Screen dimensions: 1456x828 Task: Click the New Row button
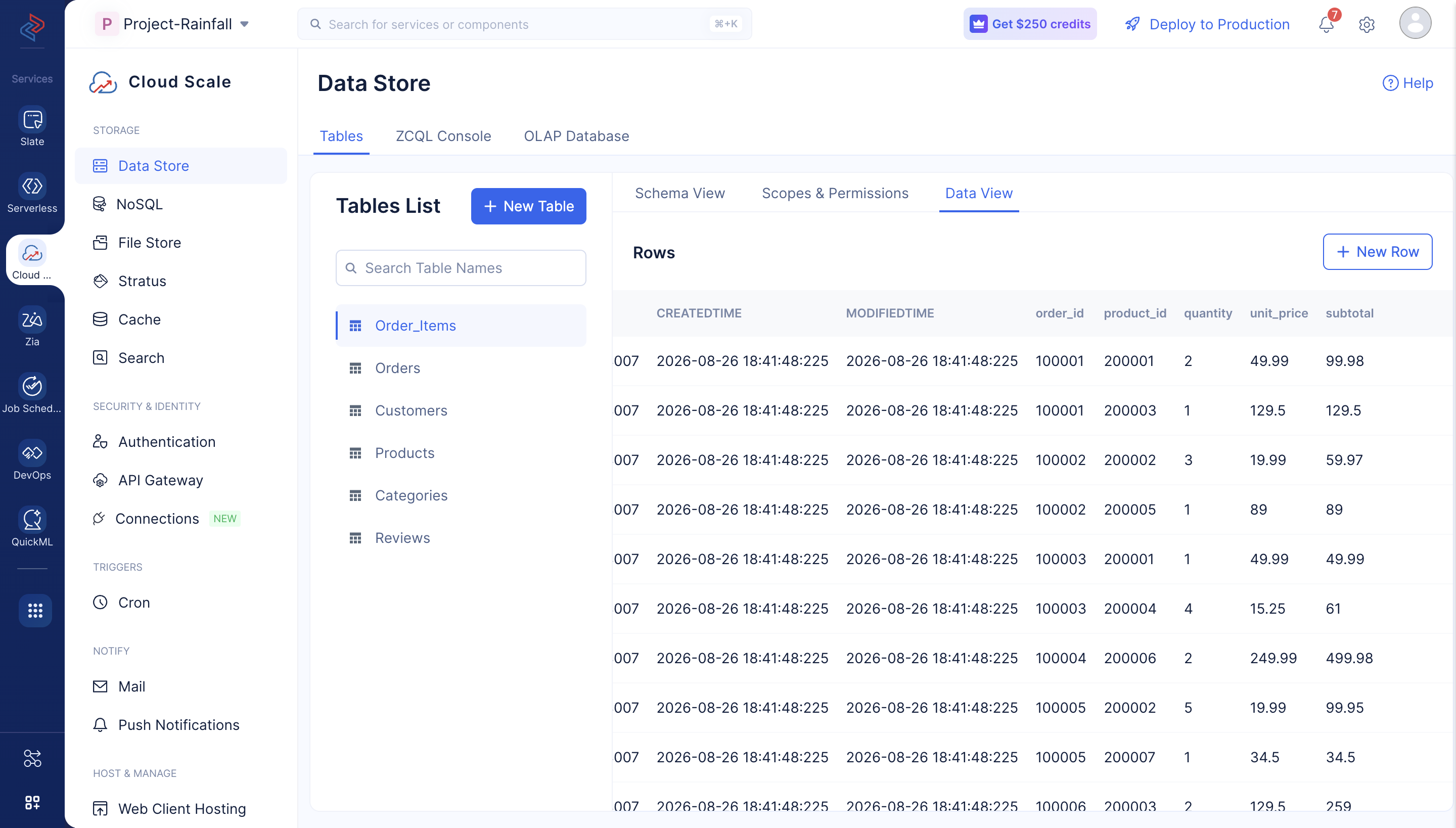tap(1377, 251)
